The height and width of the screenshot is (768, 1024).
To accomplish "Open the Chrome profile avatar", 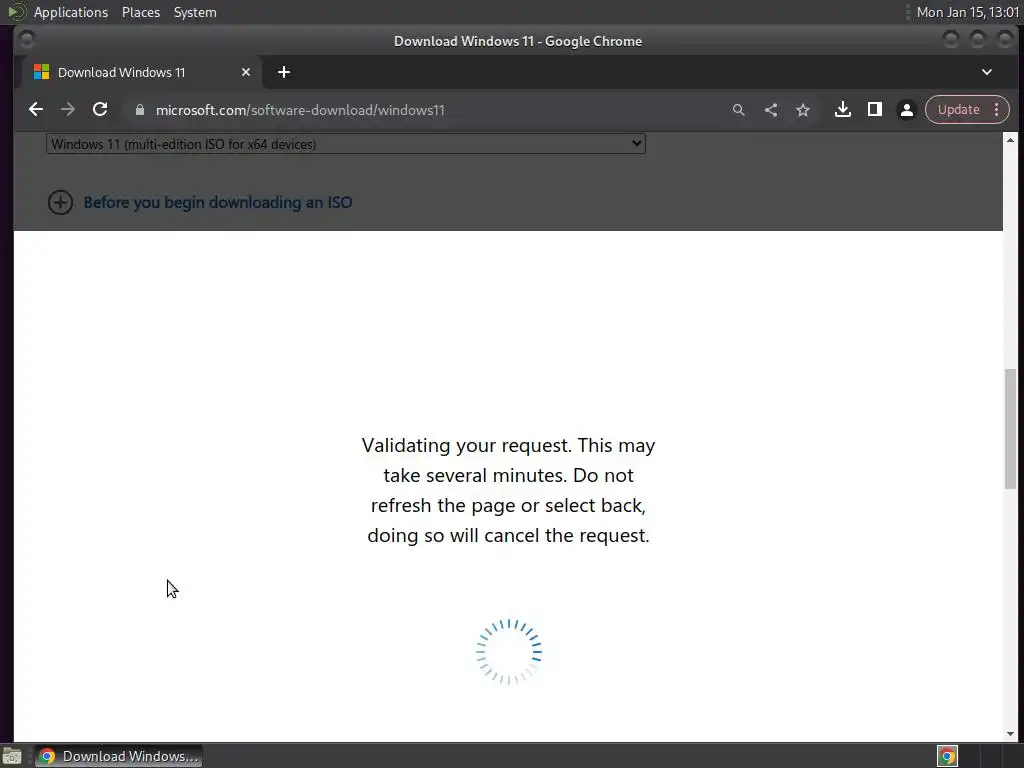I will pyautogui.click(x=906, y=110).
